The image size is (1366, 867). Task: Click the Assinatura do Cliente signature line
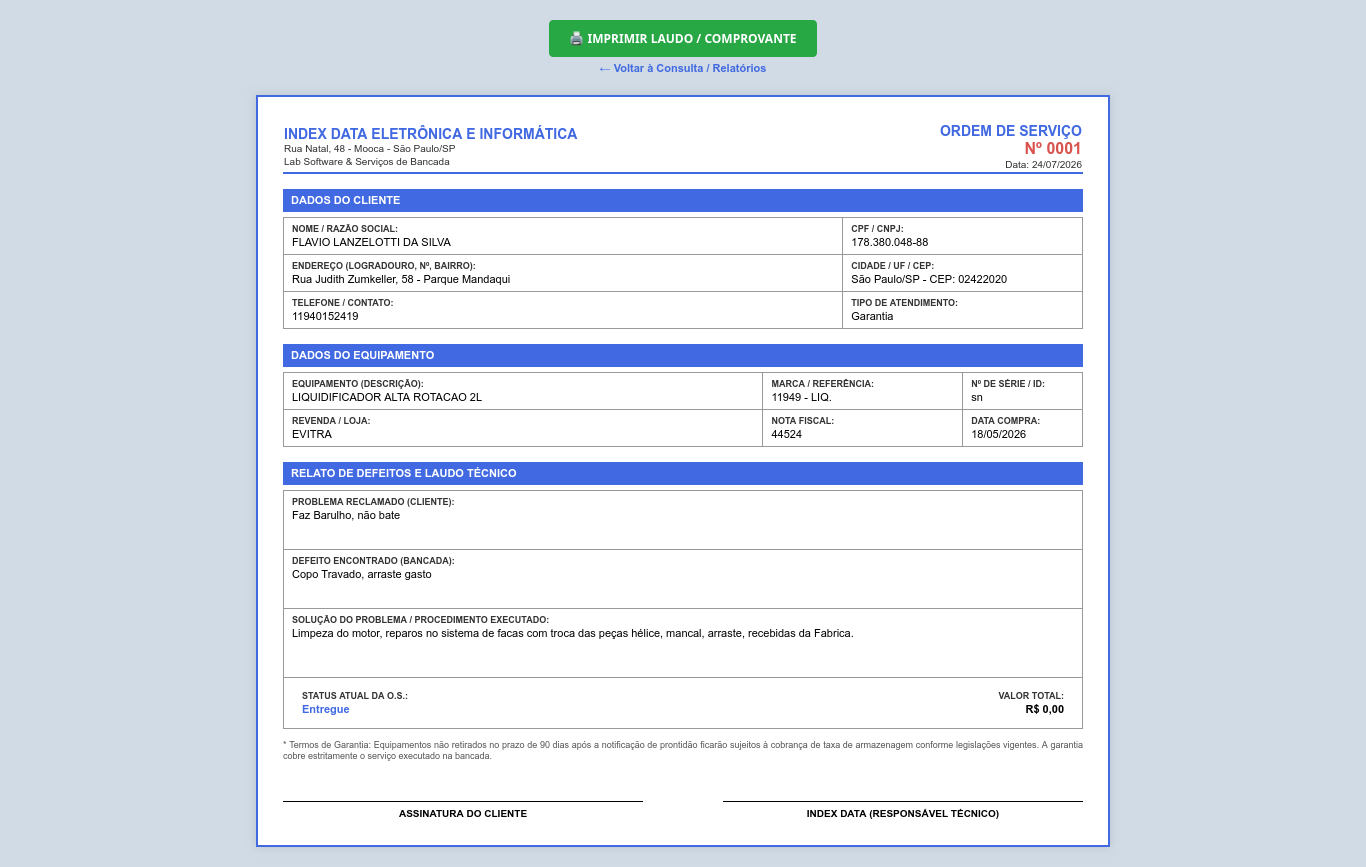coord(463,801)
